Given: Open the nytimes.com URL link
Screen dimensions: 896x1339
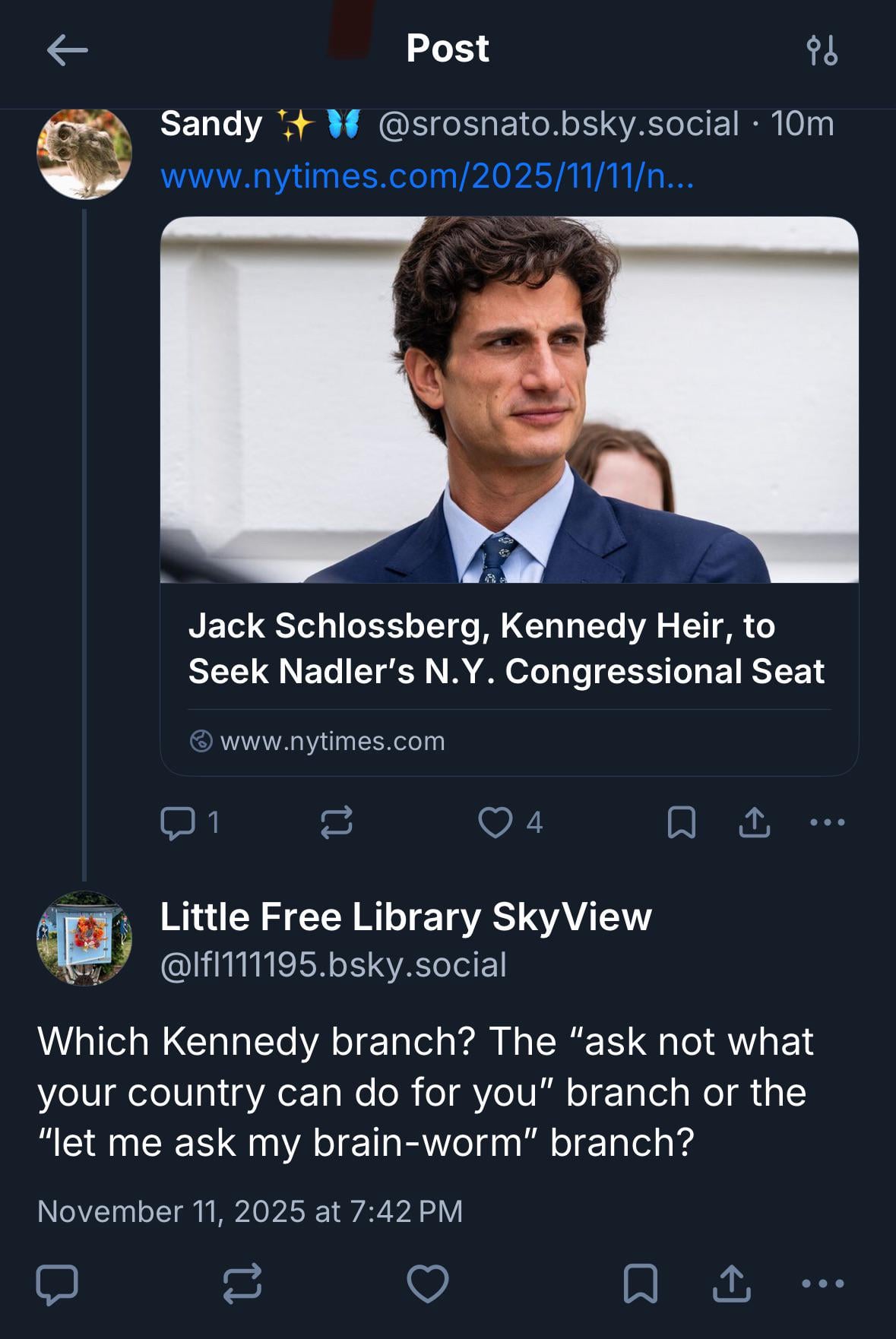Looking at the screenshot, I should 427,177.
